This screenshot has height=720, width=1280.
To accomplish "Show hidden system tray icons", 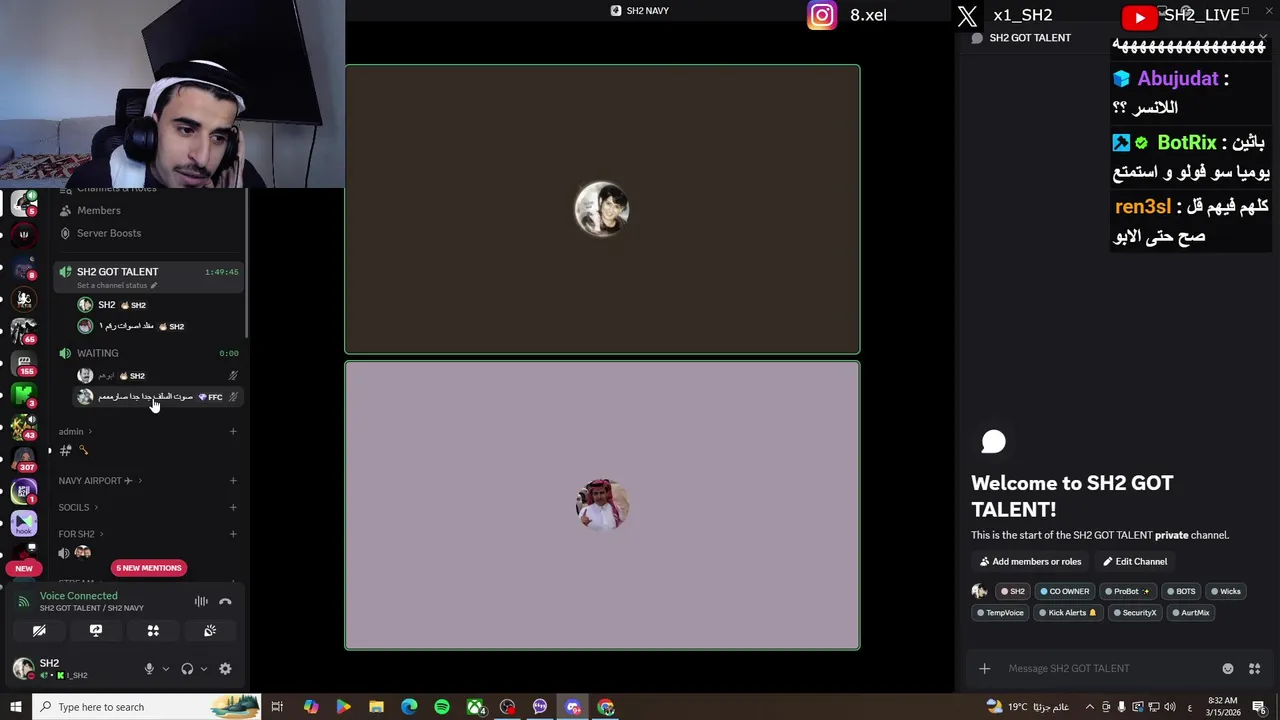I will (x=1090, y=707).
